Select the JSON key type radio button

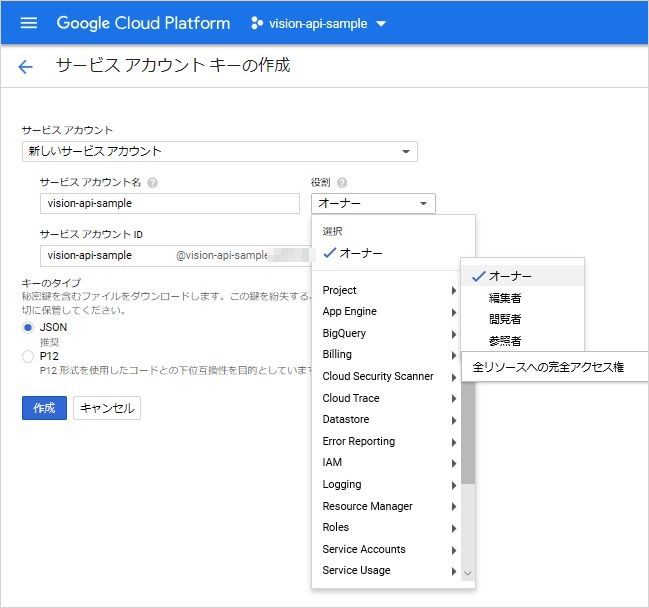[28, 328]
